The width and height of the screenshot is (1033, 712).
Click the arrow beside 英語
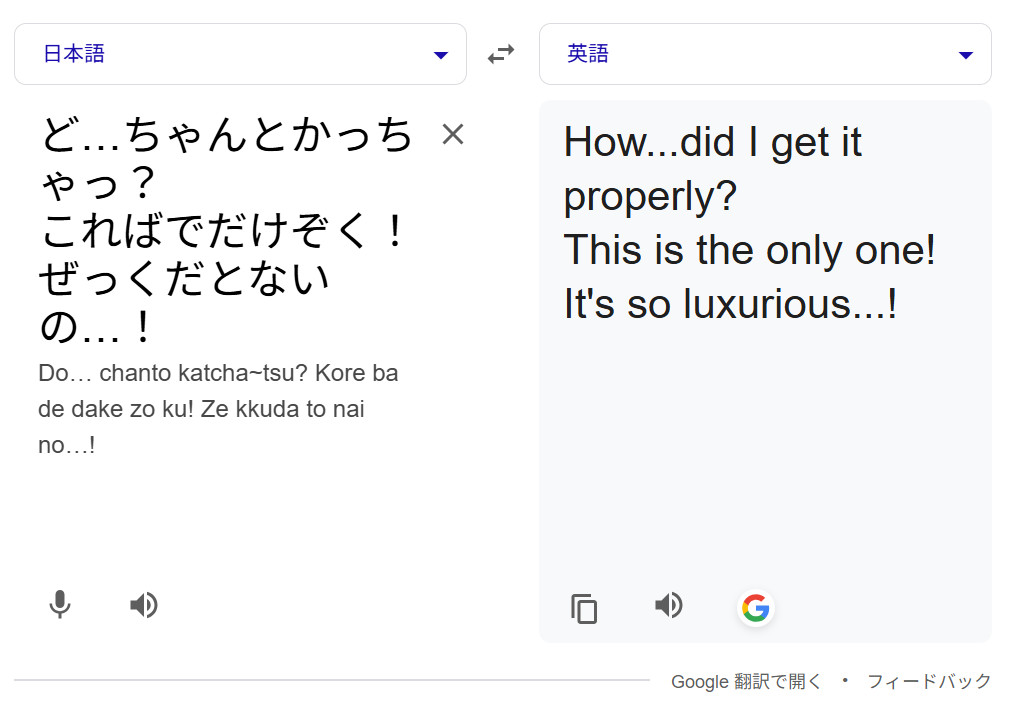pos(966,55)
